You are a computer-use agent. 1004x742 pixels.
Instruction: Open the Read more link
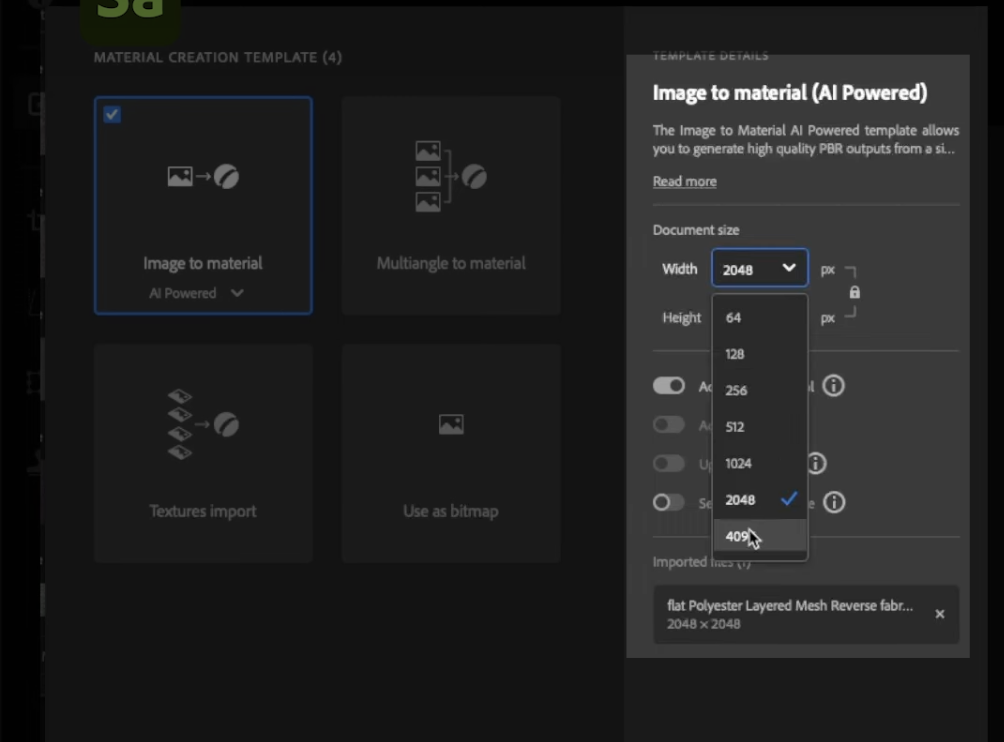pyautogui.click(x=684, y=181)
